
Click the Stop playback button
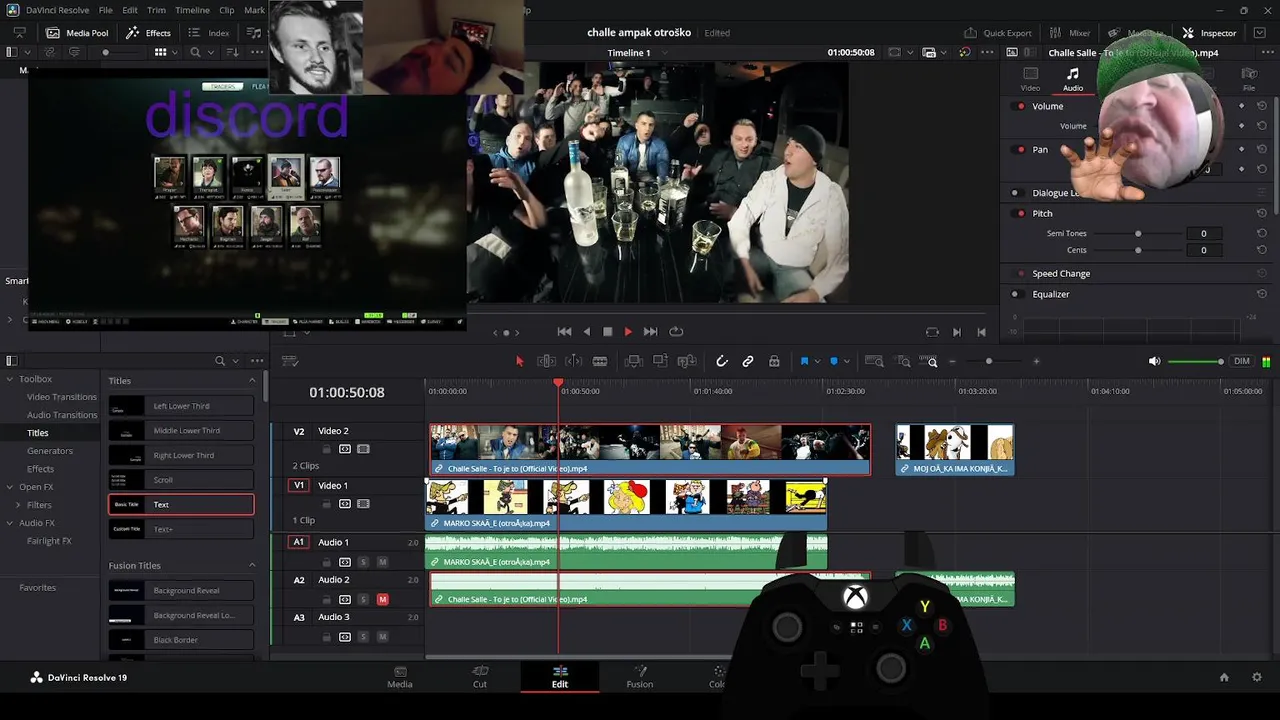tap(607, 332)
